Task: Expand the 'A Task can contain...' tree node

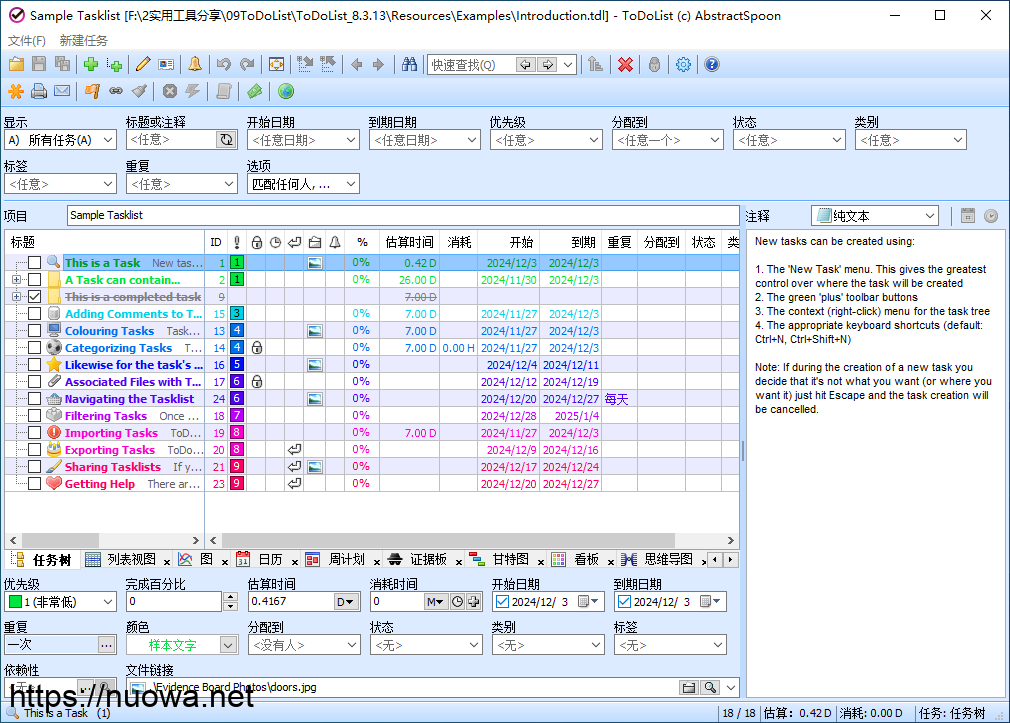Action: pyautogui.click(x=16, y=280)
